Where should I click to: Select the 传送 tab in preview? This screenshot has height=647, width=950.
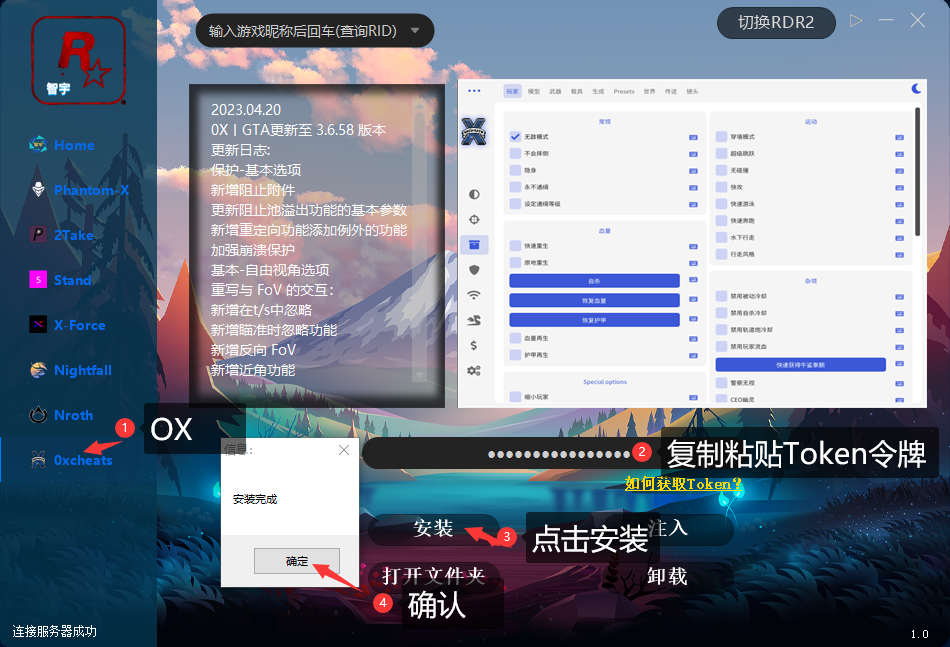pyautogui.click(x=671, y=91)
